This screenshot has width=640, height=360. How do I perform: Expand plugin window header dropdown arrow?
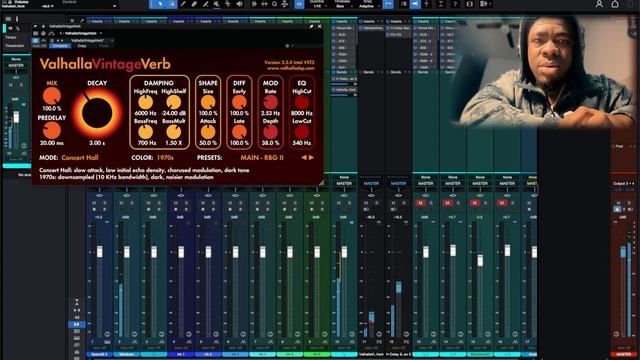click(35, 27)
